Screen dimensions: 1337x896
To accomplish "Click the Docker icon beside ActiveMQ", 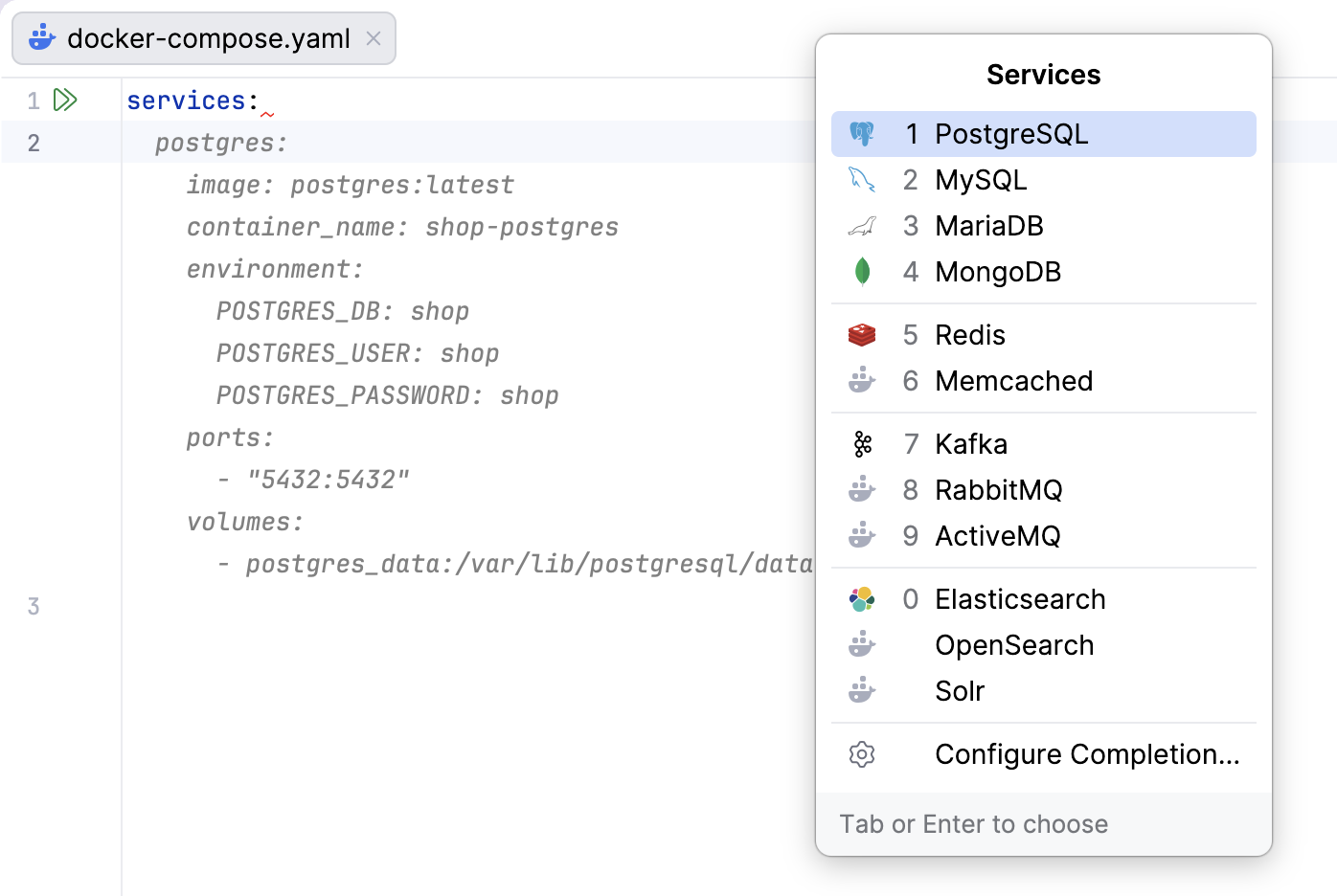I will (862, 536).
